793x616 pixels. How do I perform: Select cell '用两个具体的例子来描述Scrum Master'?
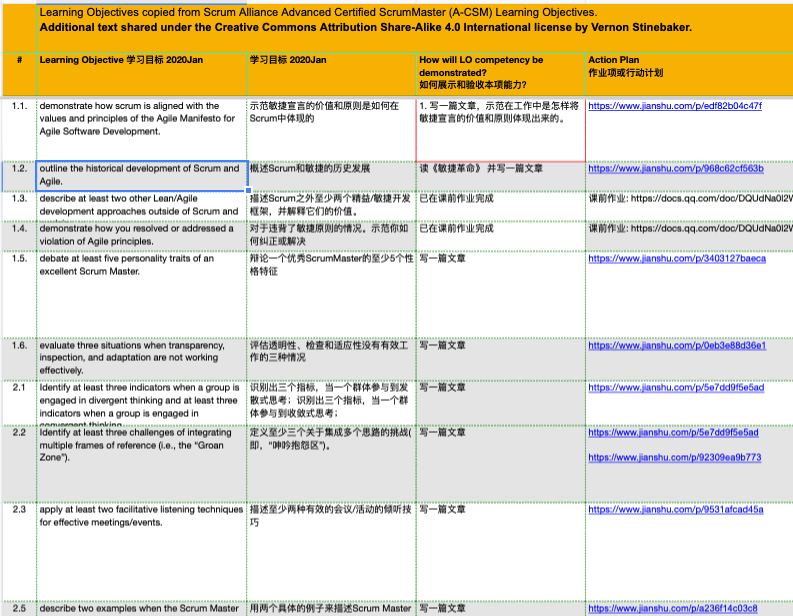[331, 609]
